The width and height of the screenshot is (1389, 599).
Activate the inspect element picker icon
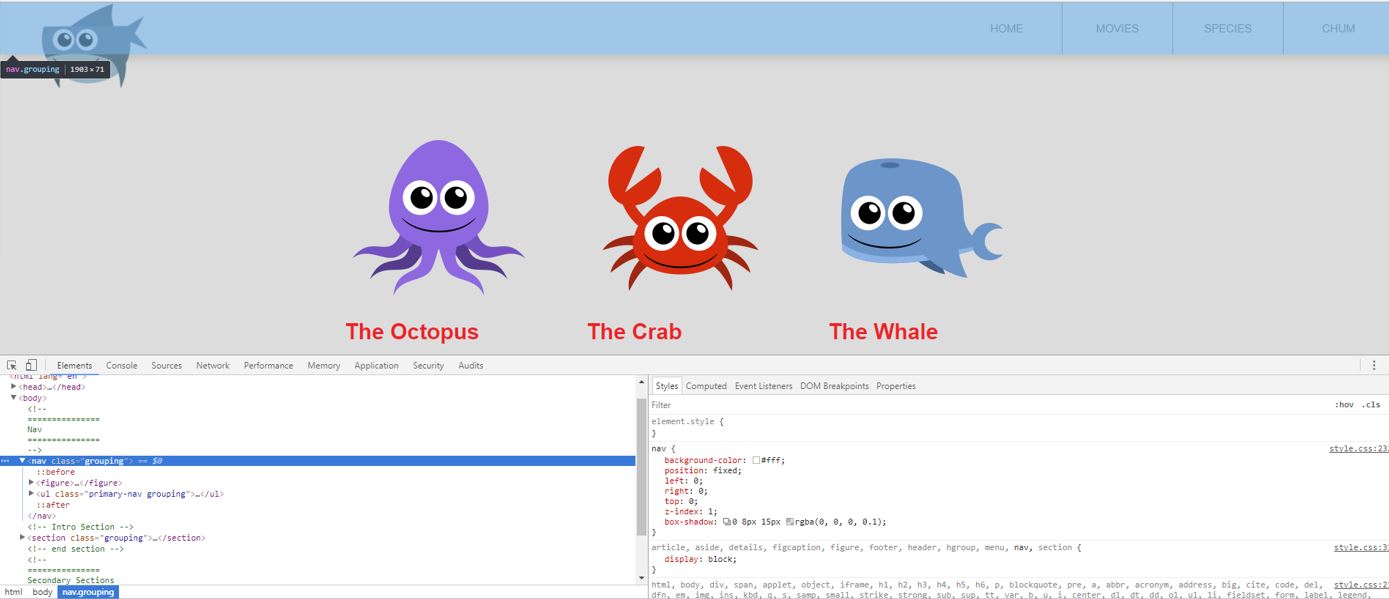click(x=12, y=365)
